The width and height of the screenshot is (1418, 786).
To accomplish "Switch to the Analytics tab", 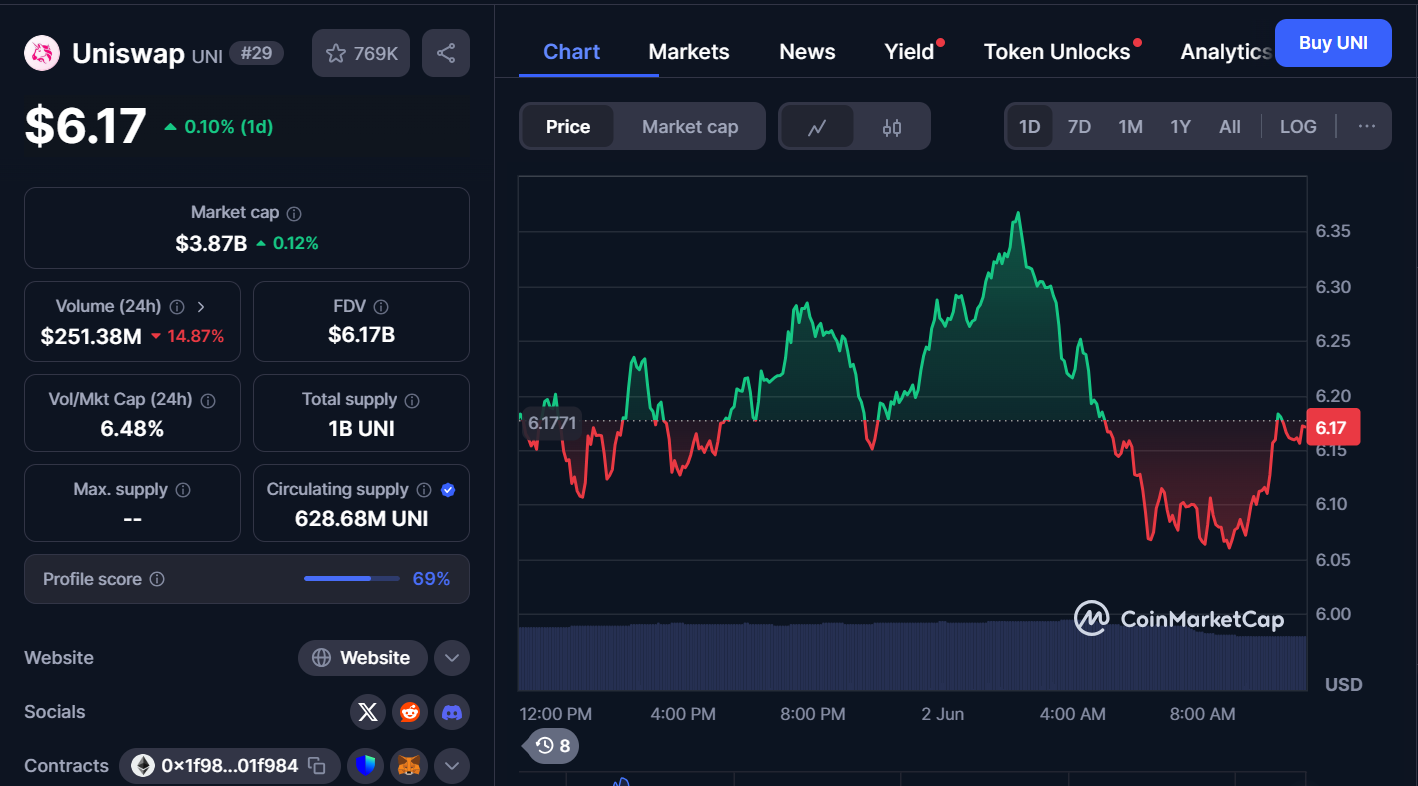I will tap(1226, 52).
